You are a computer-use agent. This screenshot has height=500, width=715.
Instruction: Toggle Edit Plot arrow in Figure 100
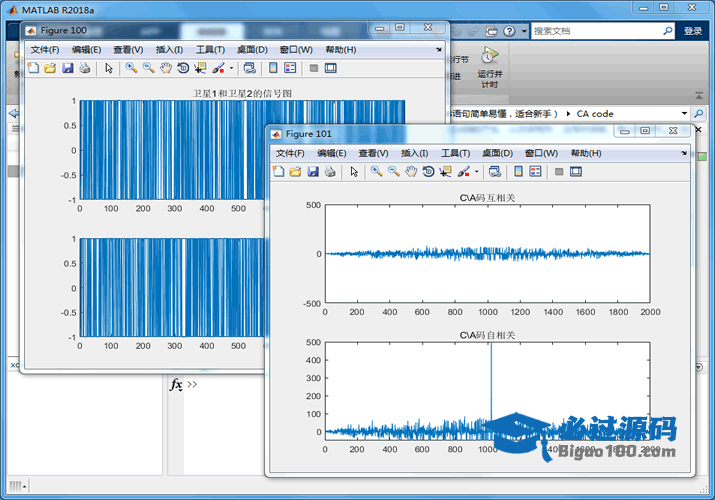pyautogui.click(x=108, y=68)
